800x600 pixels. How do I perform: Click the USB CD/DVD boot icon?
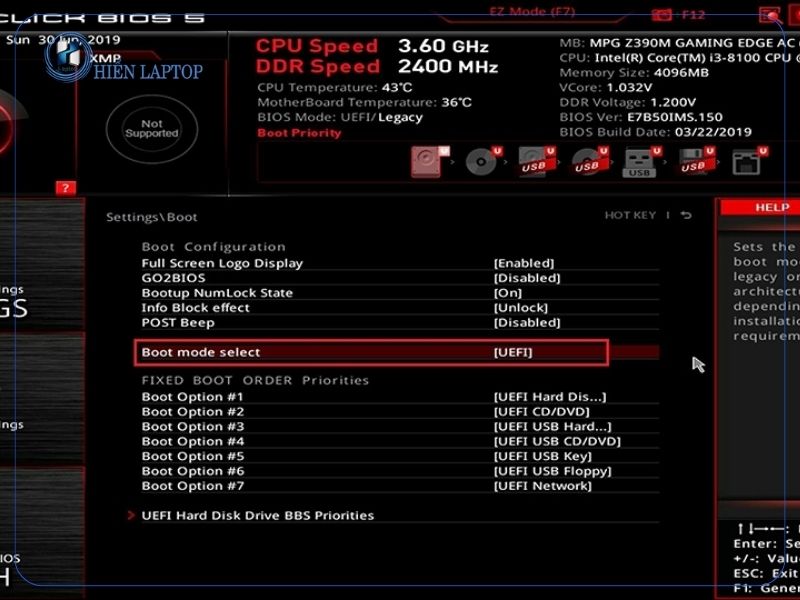pyautogui.click(x=590, y=162)
